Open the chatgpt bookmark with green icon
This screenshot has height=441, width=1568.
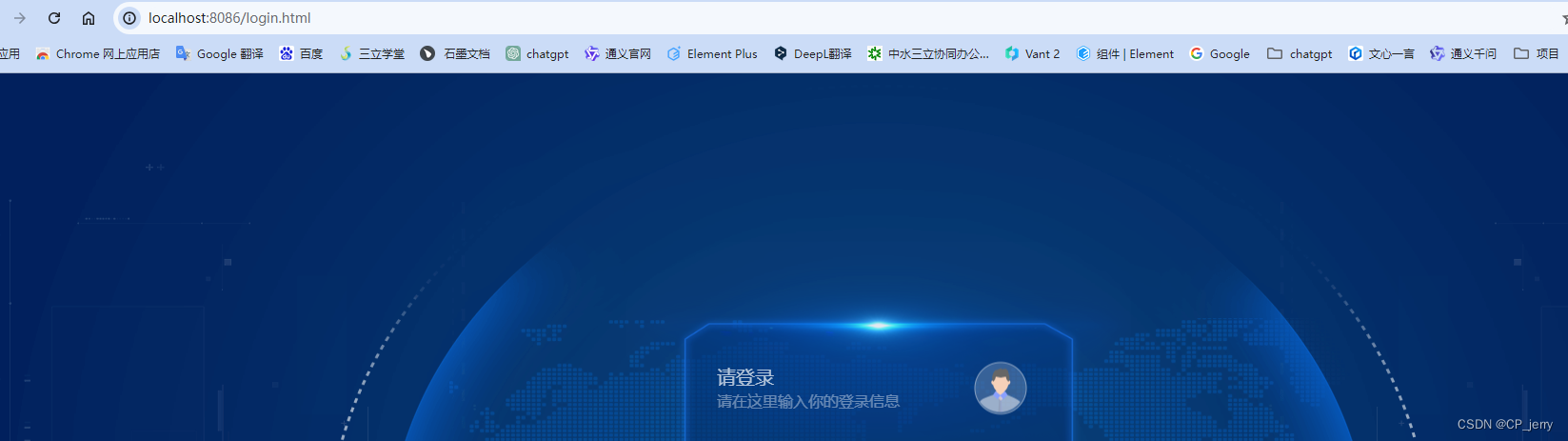537,54
